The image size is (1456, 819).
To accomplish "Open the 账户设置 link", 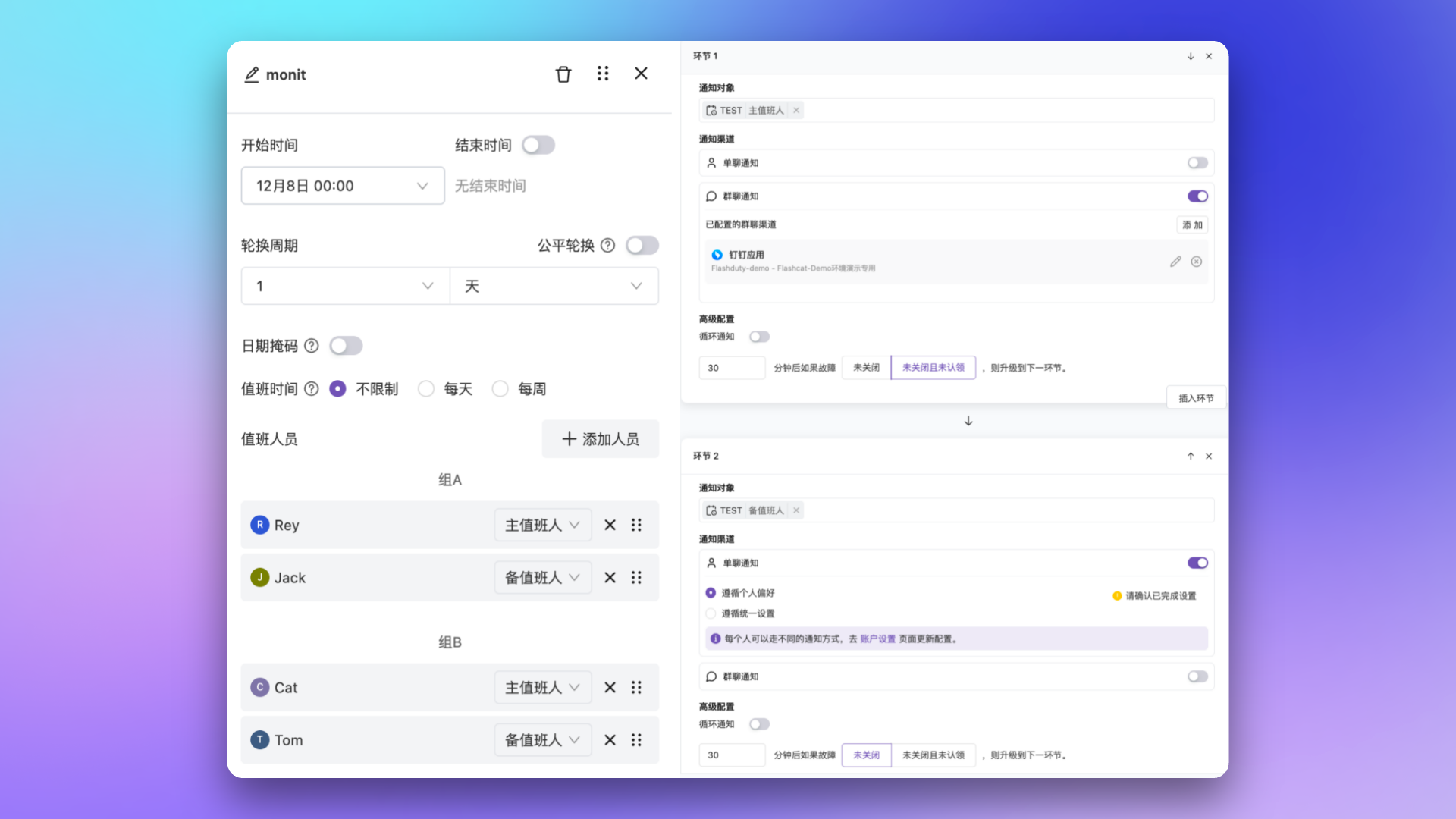I will 877,639.
